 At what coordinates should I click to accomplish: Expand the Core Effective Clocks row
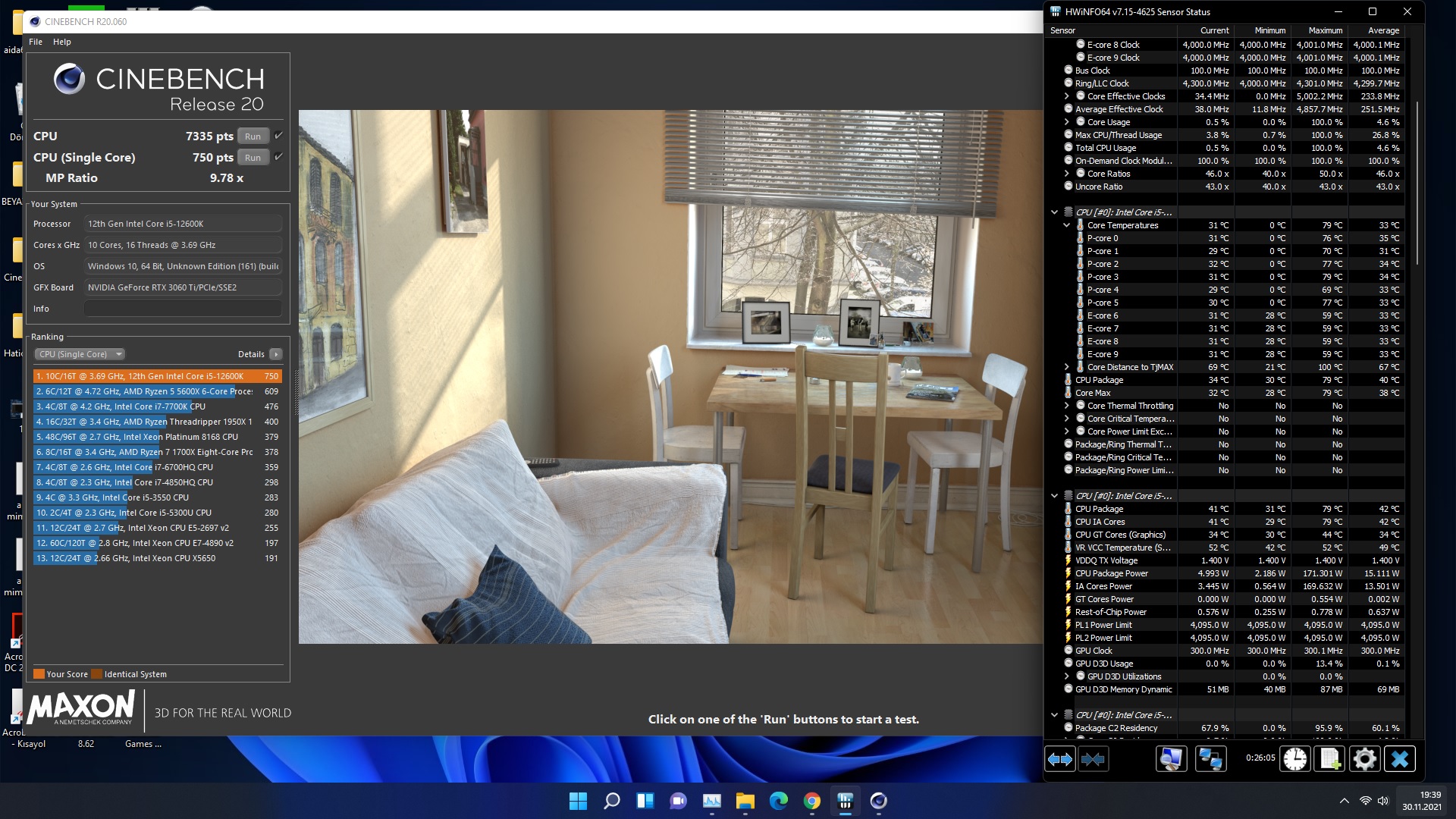(x=1067, y=96)
